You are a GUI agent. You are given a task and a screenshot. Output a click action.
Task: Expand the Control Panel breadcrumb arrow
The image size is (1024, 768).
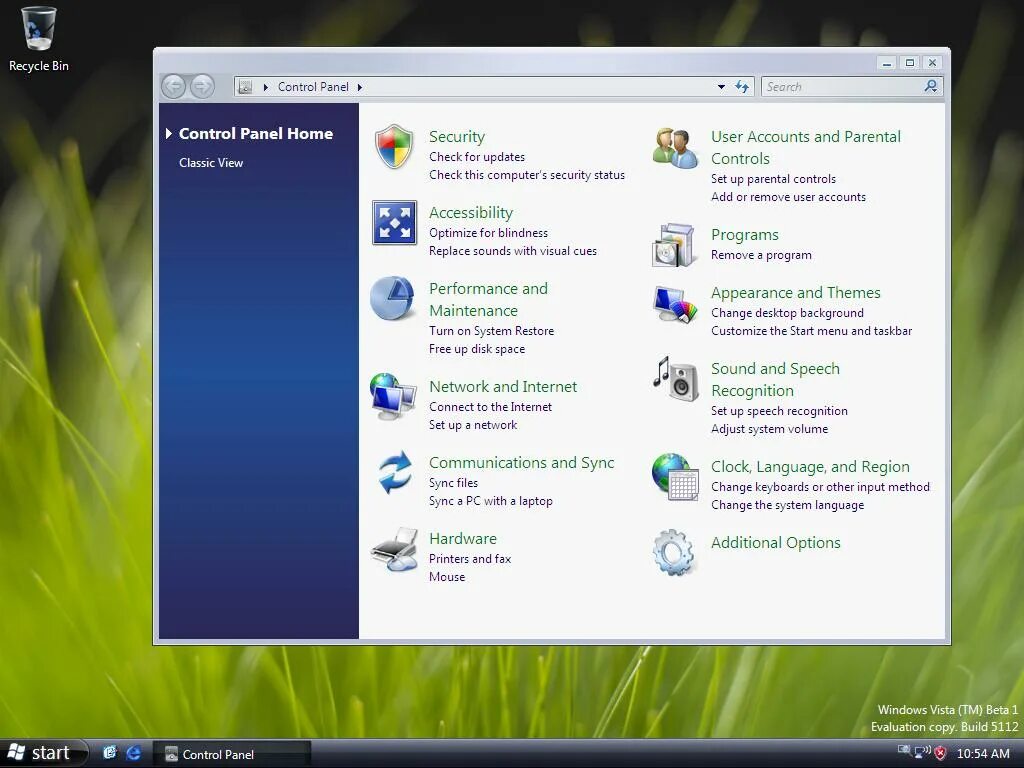[x=358, y=86]
